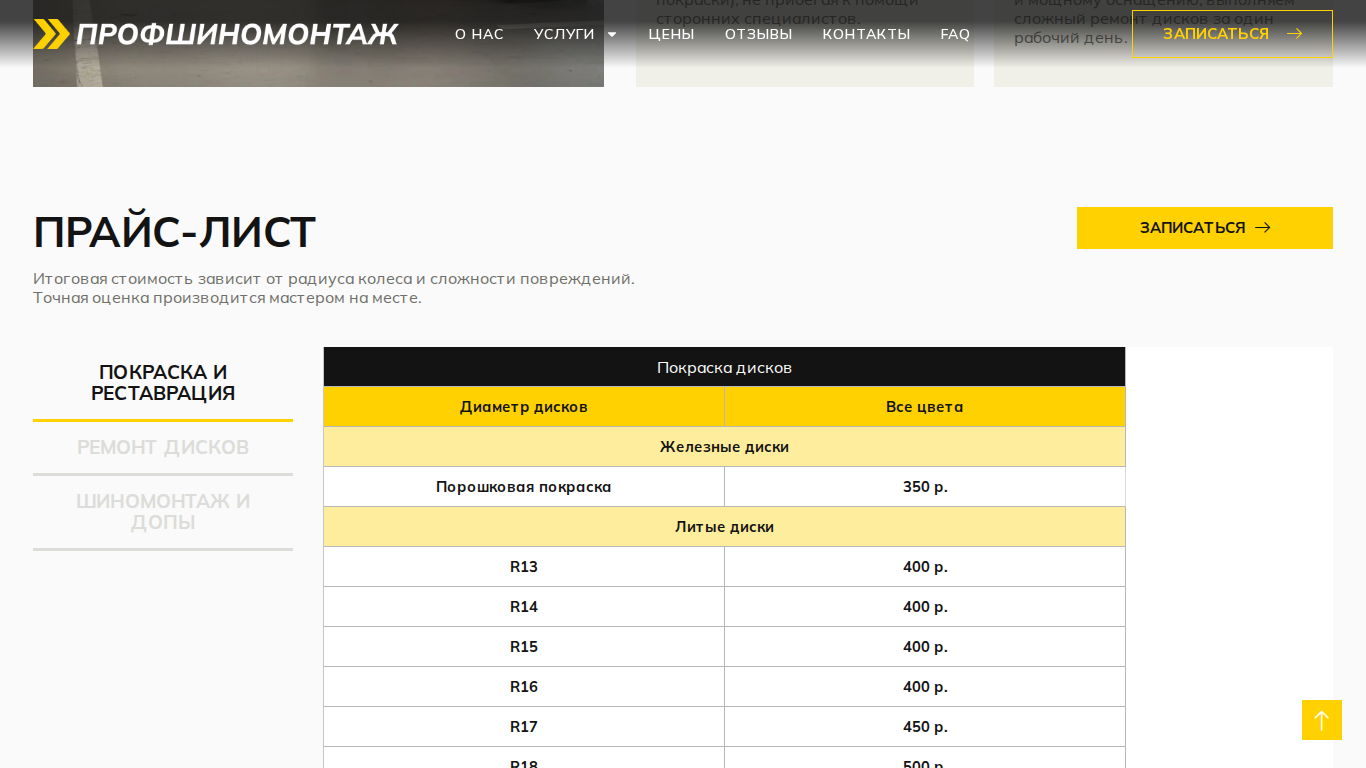Click the ПРОФШИНОМОНТАЖ logo text

[237, 34]
